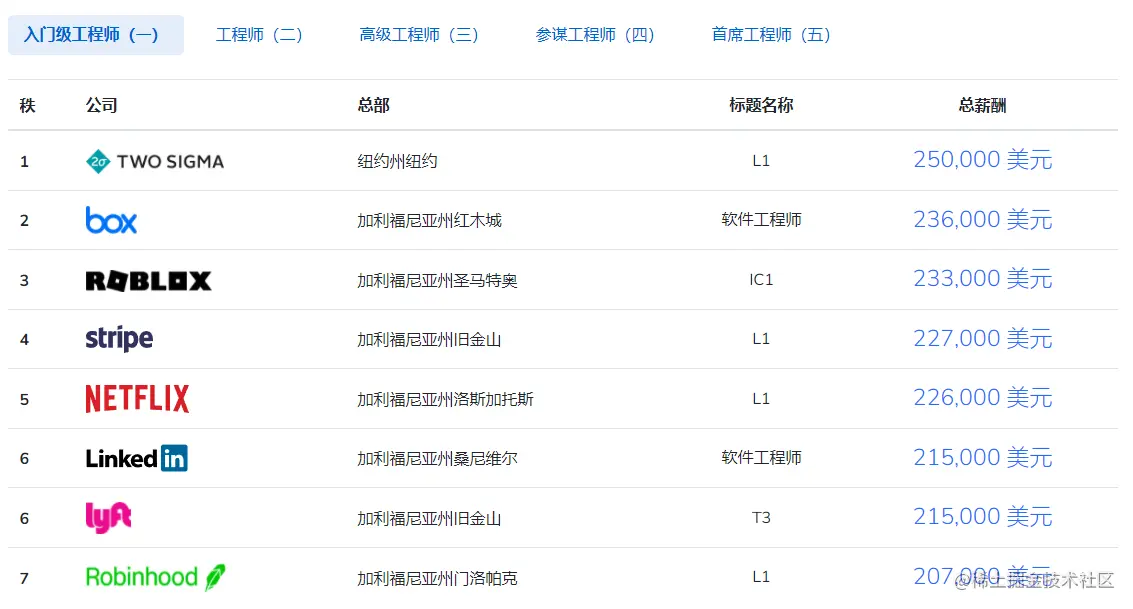Click LinkedIn's 215,000 美元 salary link
1133x609 pixels.
coord(983,458)
